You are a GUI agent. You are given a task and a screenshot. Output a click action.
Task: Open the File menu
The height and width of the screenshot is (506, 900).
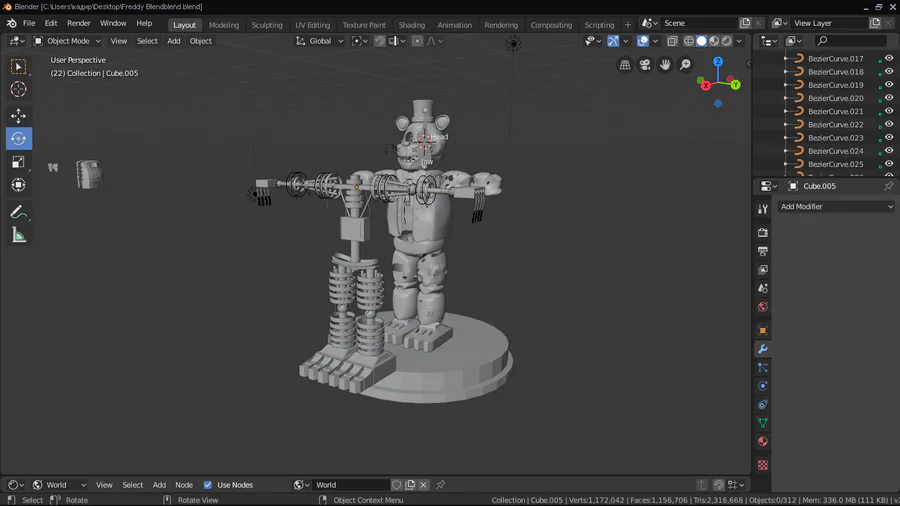click(29, 24)
